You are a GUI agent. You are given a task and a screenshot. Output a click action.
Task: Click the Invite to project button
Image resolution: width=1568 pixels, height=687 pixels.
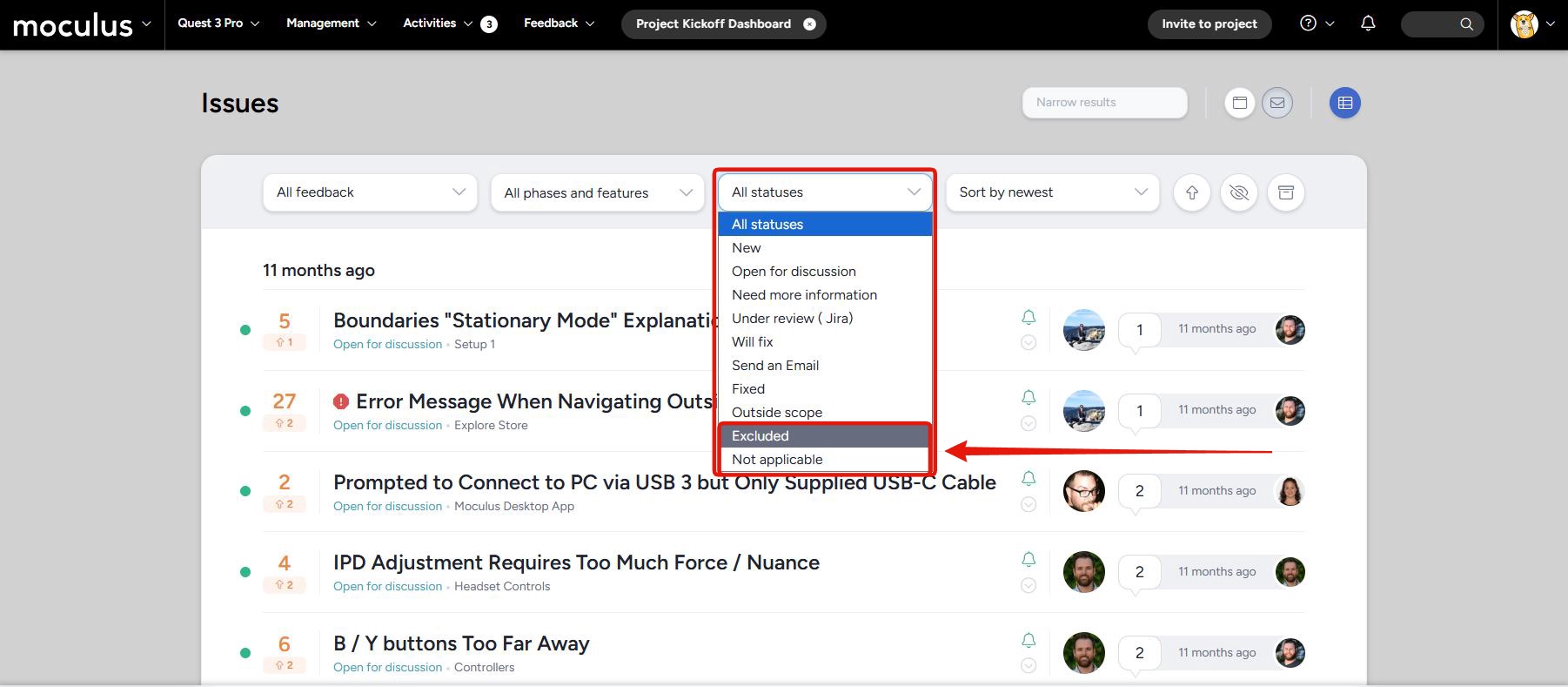(1209, 24)
